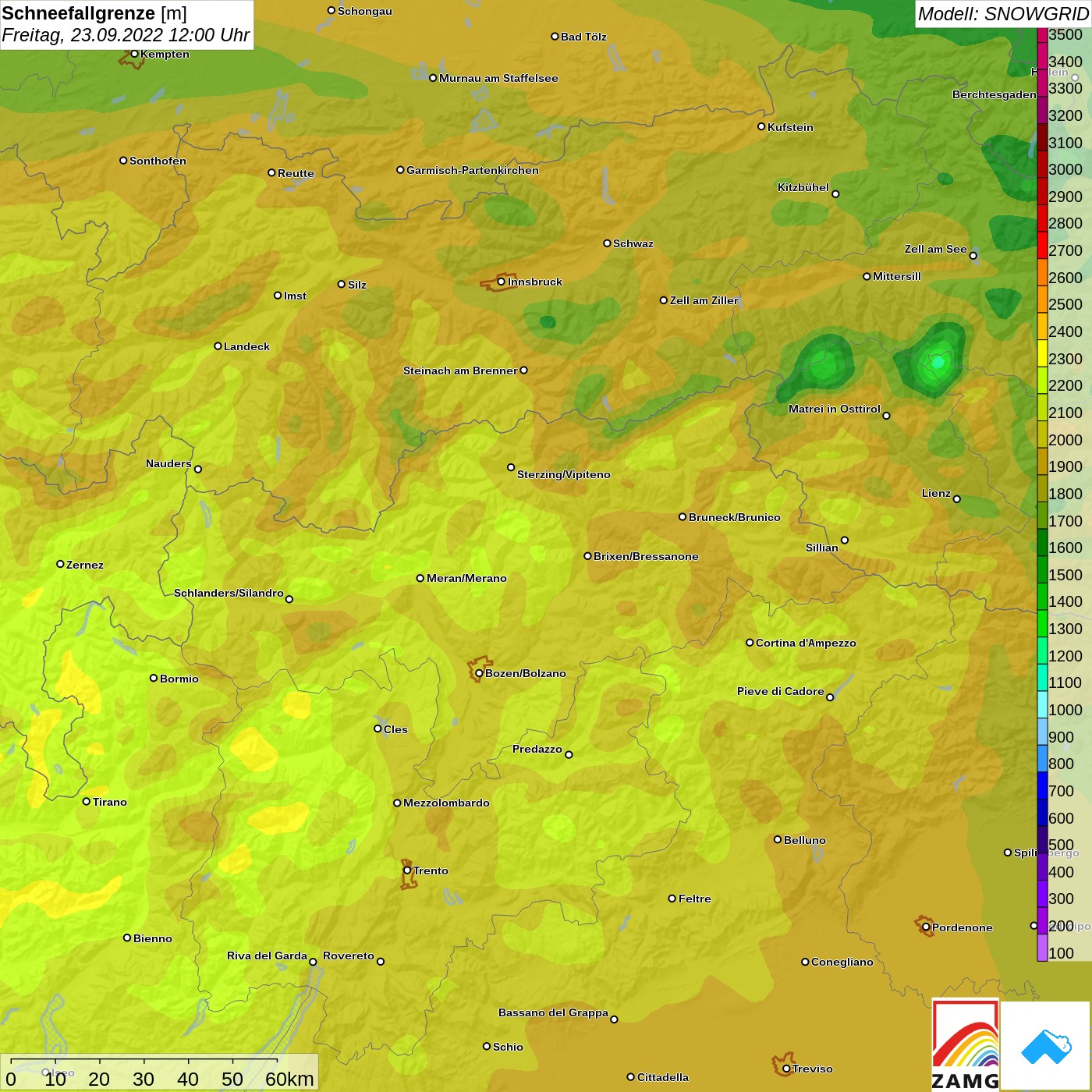Click the 'Conegliano' label
The image size is (1092, 1092).
tap(842, 962)
